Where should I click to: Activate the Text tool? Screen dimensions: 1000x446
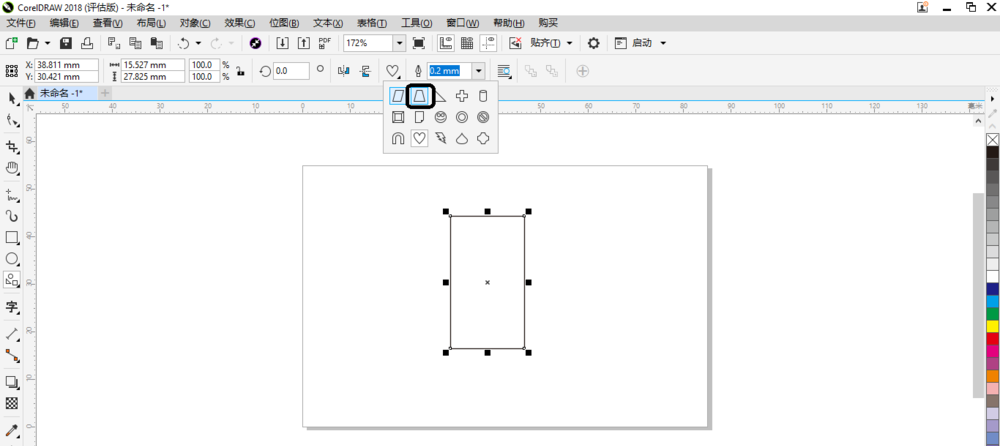(11, 307)
